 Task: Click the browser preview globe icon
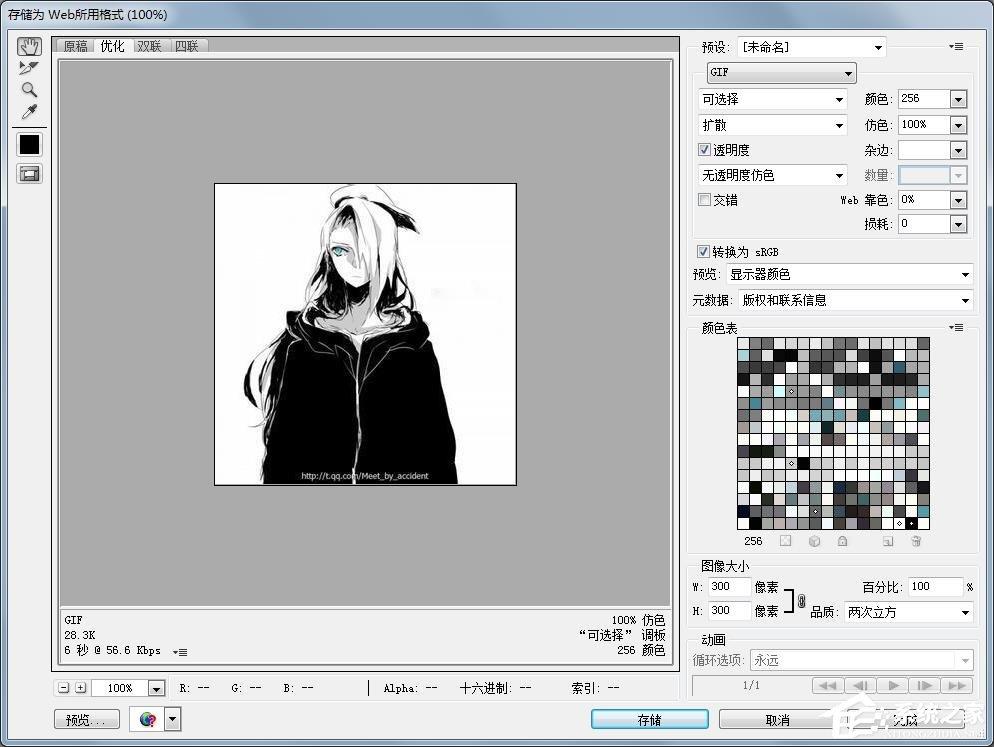coord(148,719)
